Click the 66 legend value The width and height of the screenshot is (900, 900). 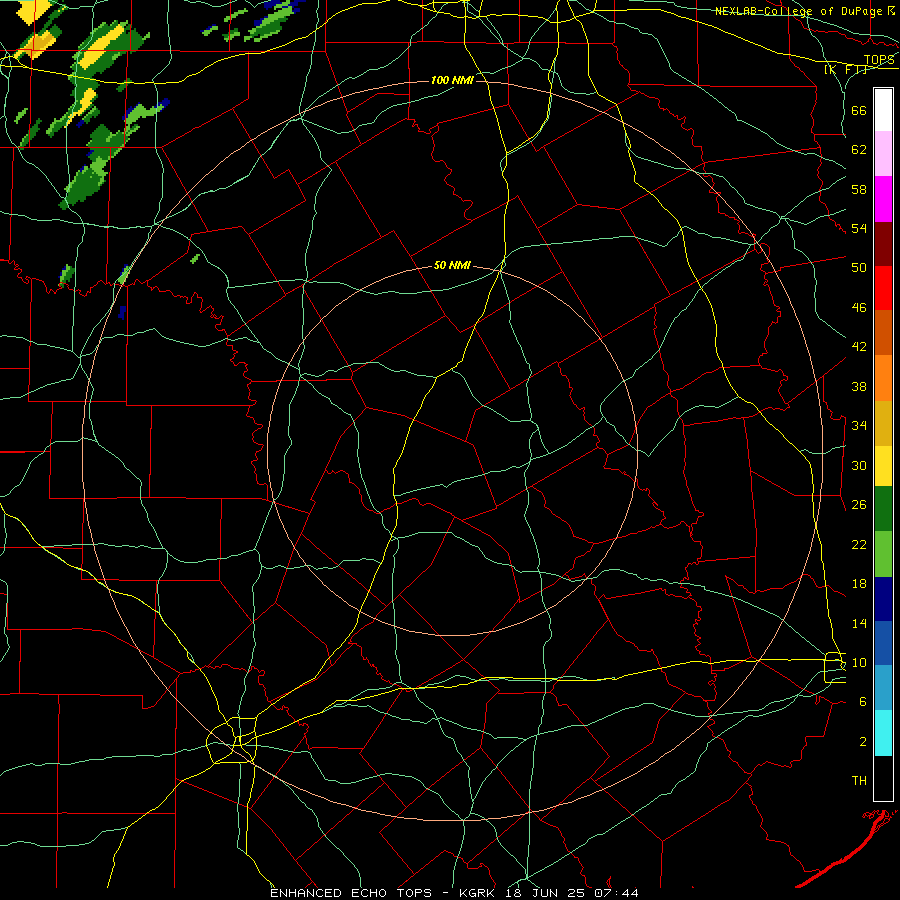(x=859, y=110)
